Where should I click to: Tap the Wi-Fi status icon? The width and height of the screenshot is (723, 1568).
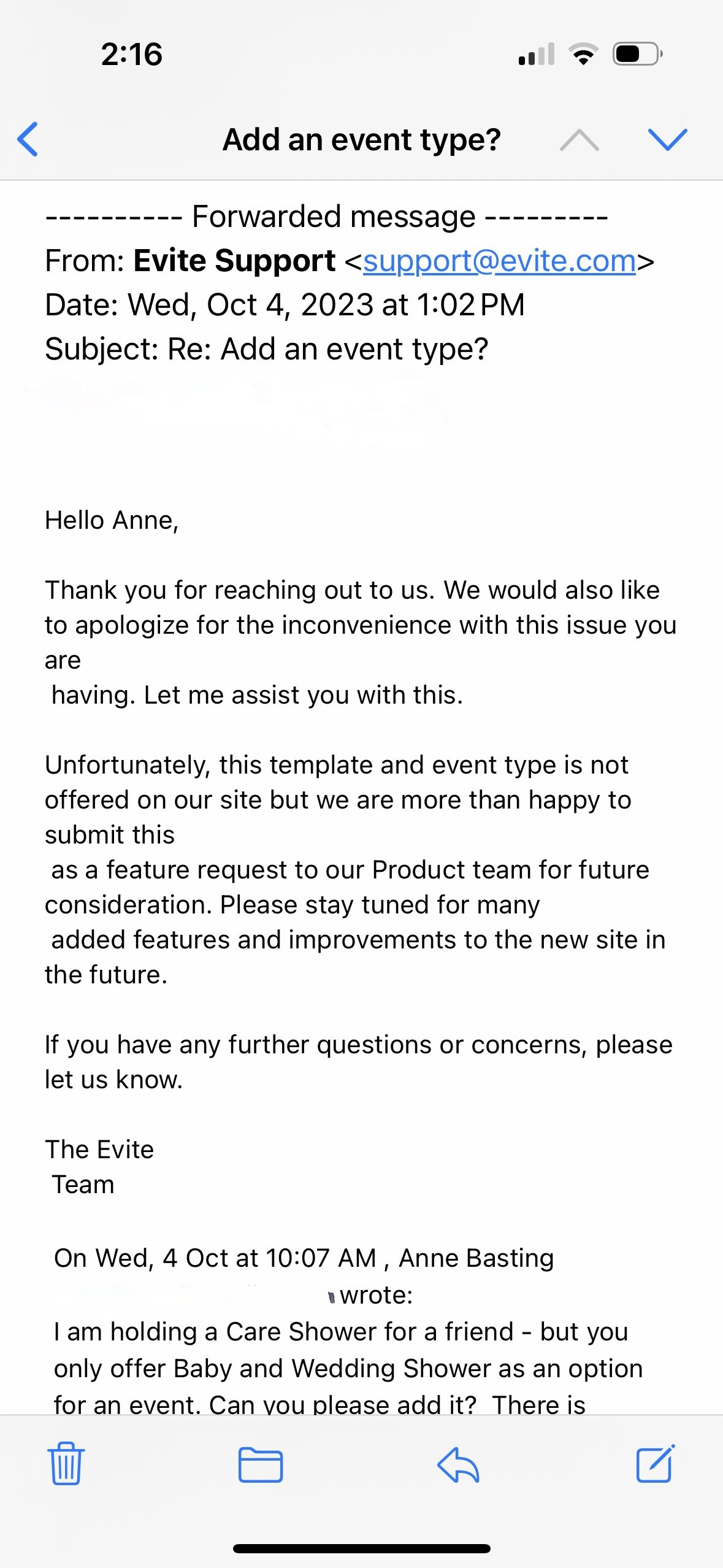tap(584, 54)
